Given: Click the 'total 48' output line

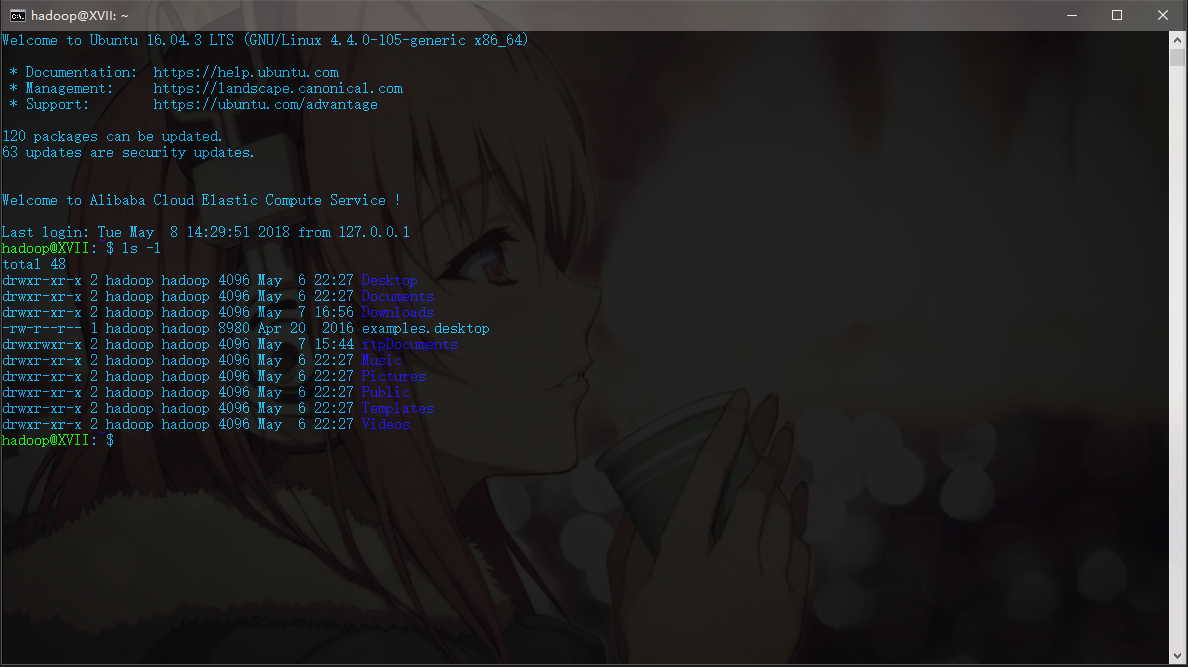Looking at the screenshot, I should [34, 265].
